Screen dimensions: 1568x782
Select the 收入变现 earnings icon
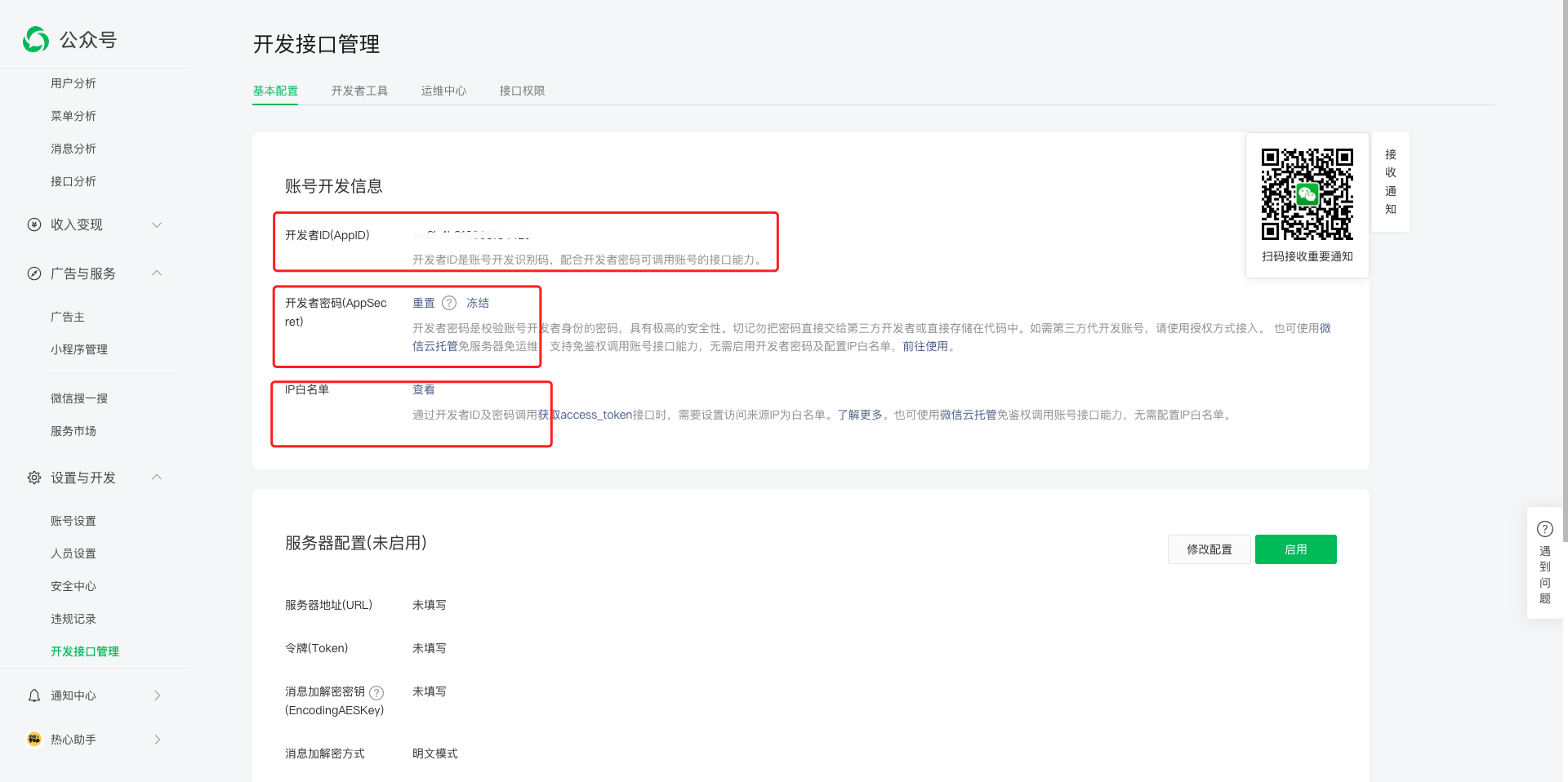pos(33,224)
